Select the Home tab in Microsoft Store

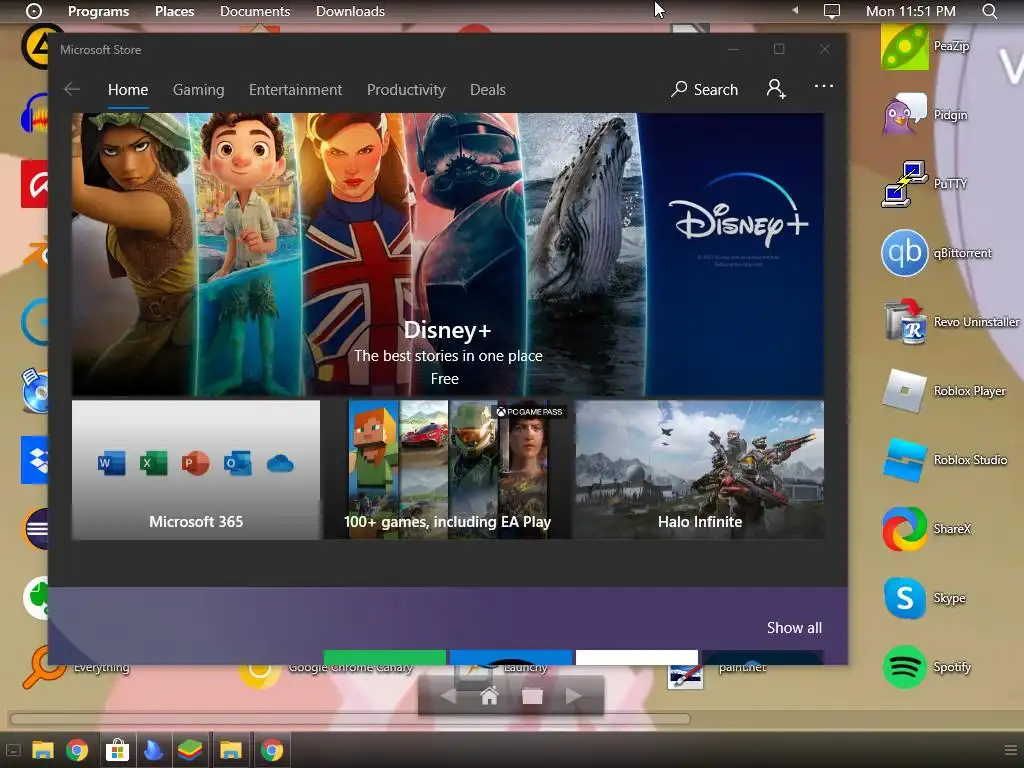click(x=128, y=89)
